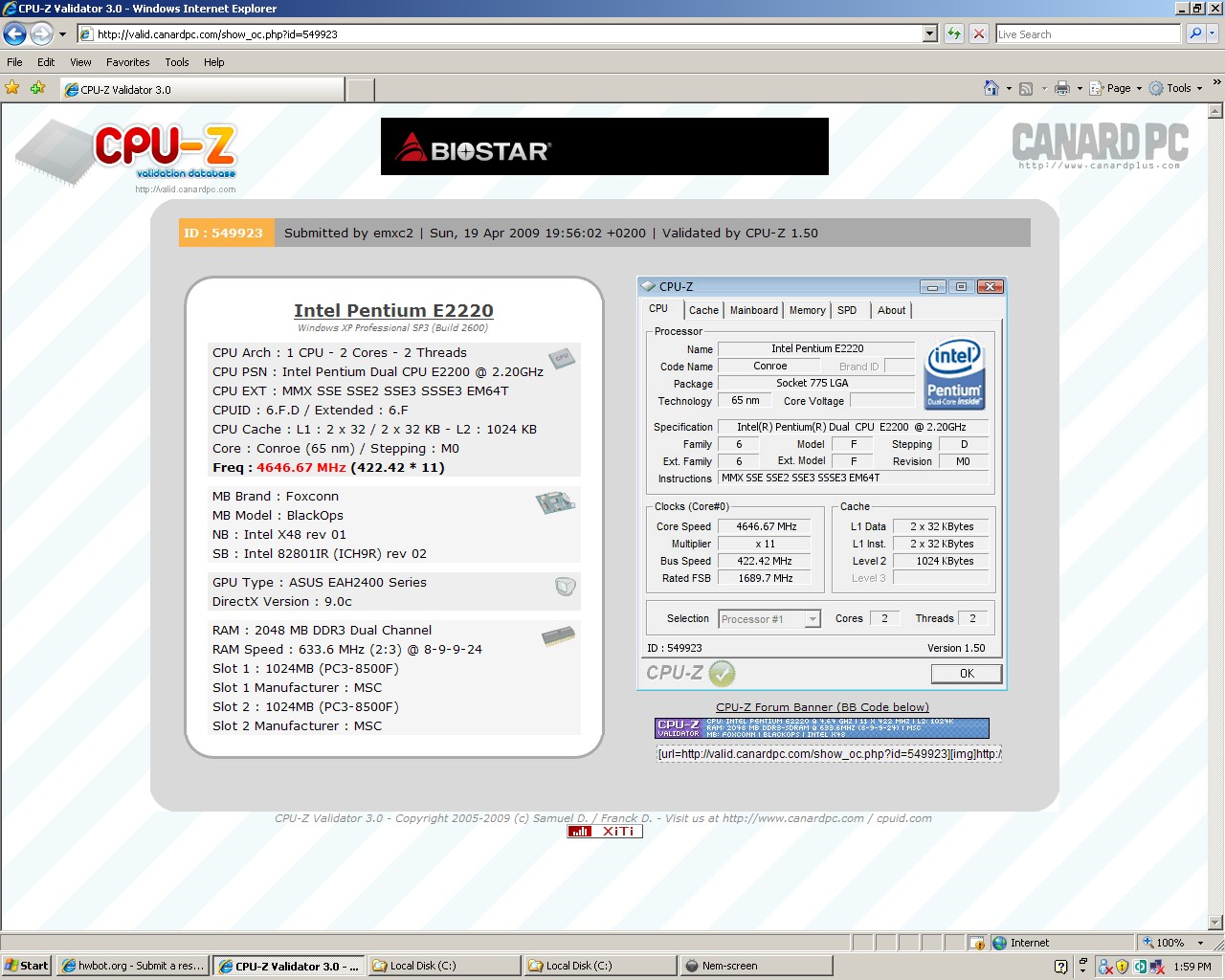Click the blue CPU-Z validator forum banner image
Screen dimensions: 1225x980
tap(821, 728)
